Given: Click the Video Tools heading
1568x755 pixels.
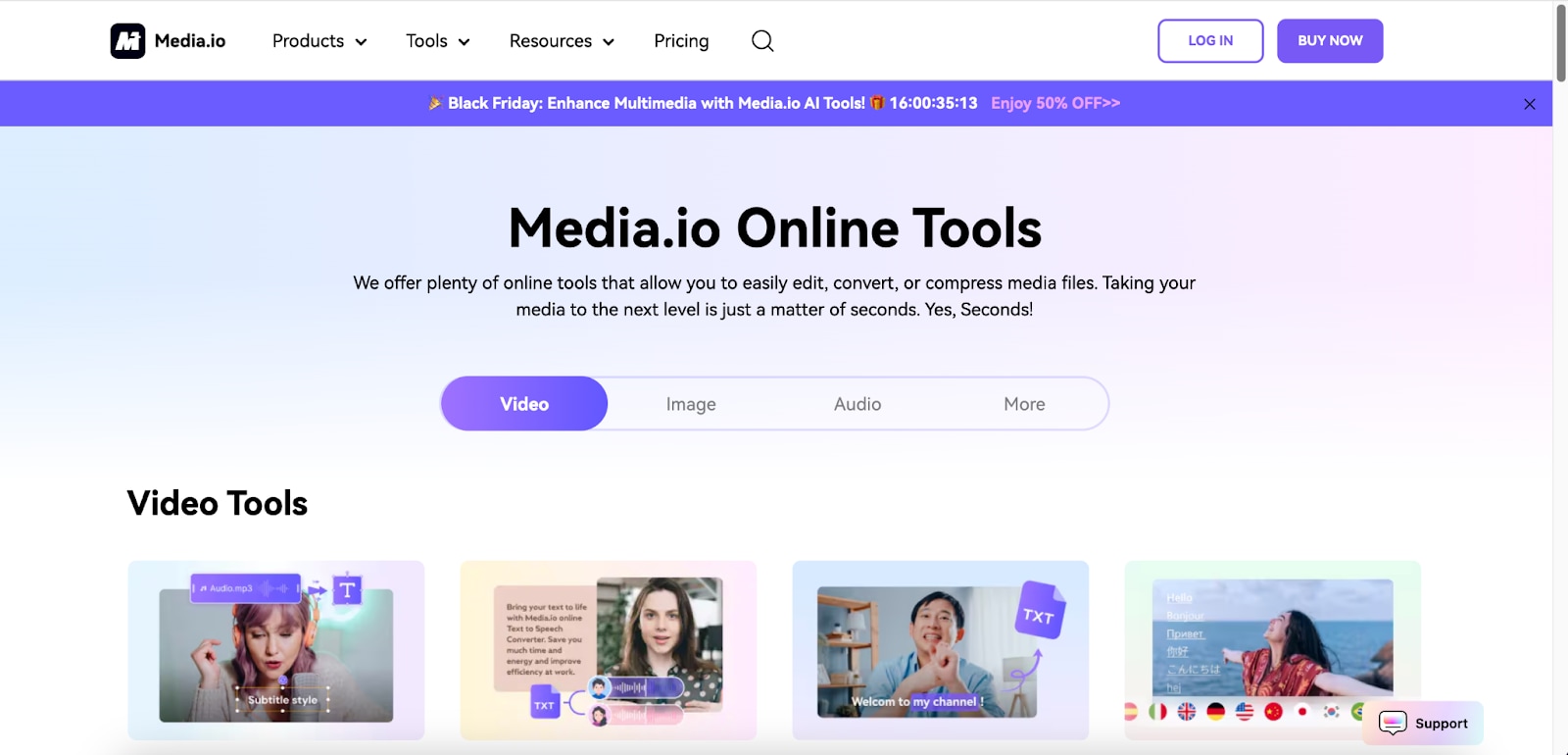Looking at the screenshot, I should point(218,503).
